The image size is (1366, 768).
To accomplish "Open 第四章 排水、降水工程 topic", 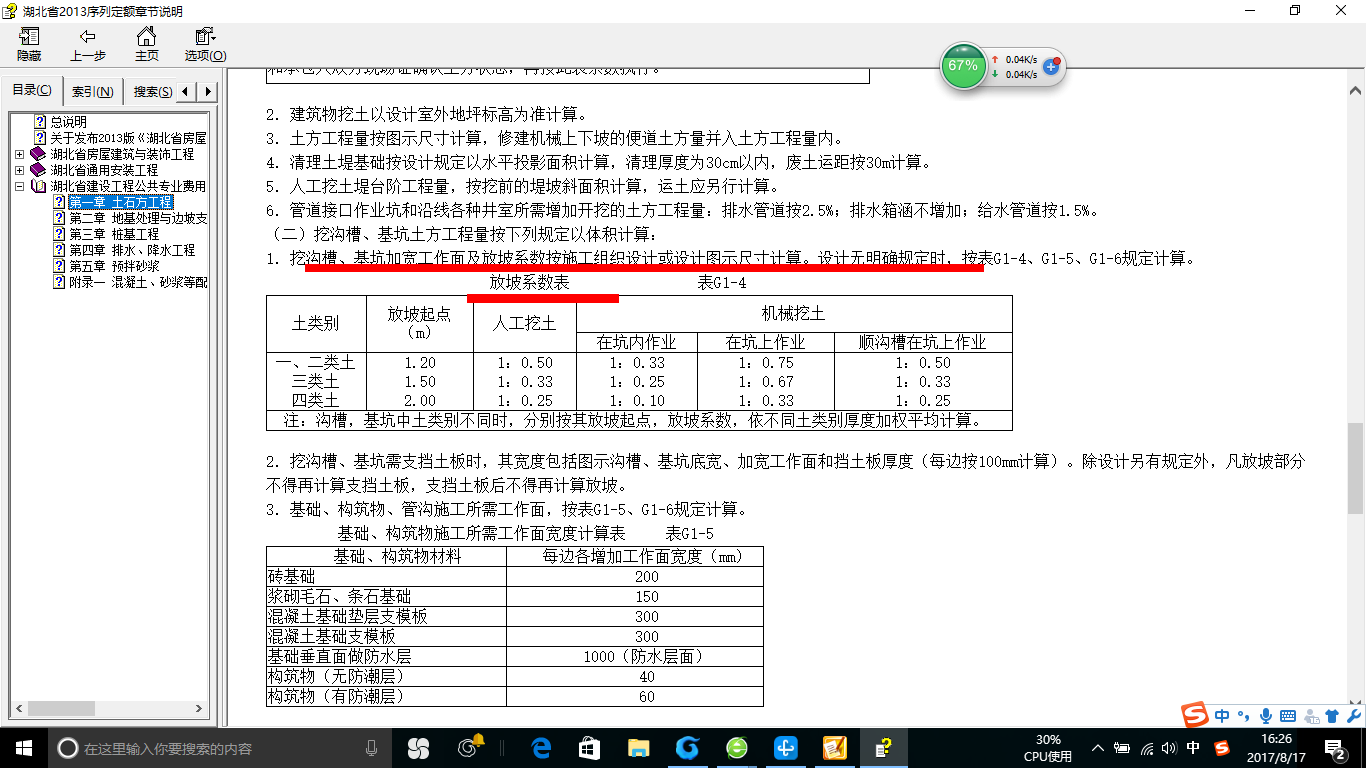I will pos(132,250).
